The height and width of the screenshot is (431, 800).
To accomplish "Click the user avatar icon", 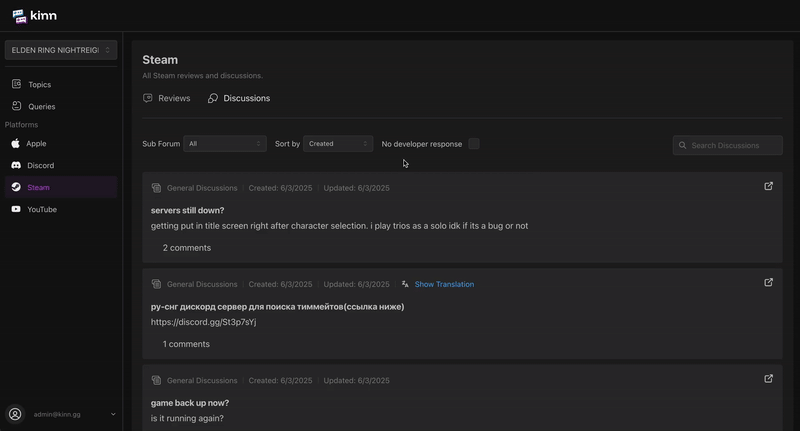I will click(x=15, y=414).
